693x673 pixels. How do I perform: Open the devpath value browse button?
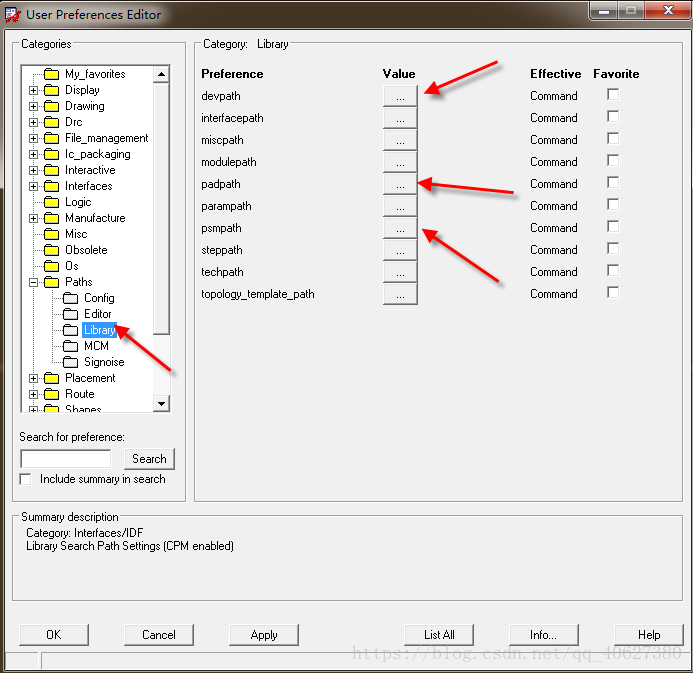[x=399, y=96]
